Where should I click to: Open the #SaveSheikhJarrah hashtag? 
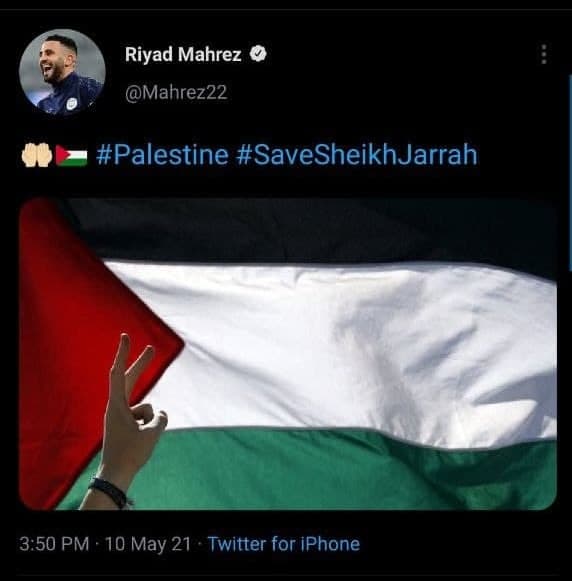tap(356, 155)
